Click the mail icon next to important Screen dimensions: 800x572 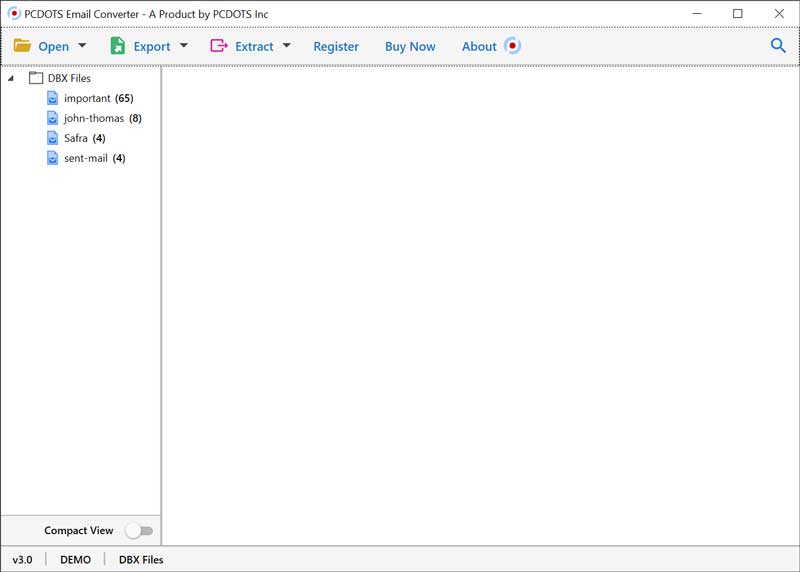point(53,98)
